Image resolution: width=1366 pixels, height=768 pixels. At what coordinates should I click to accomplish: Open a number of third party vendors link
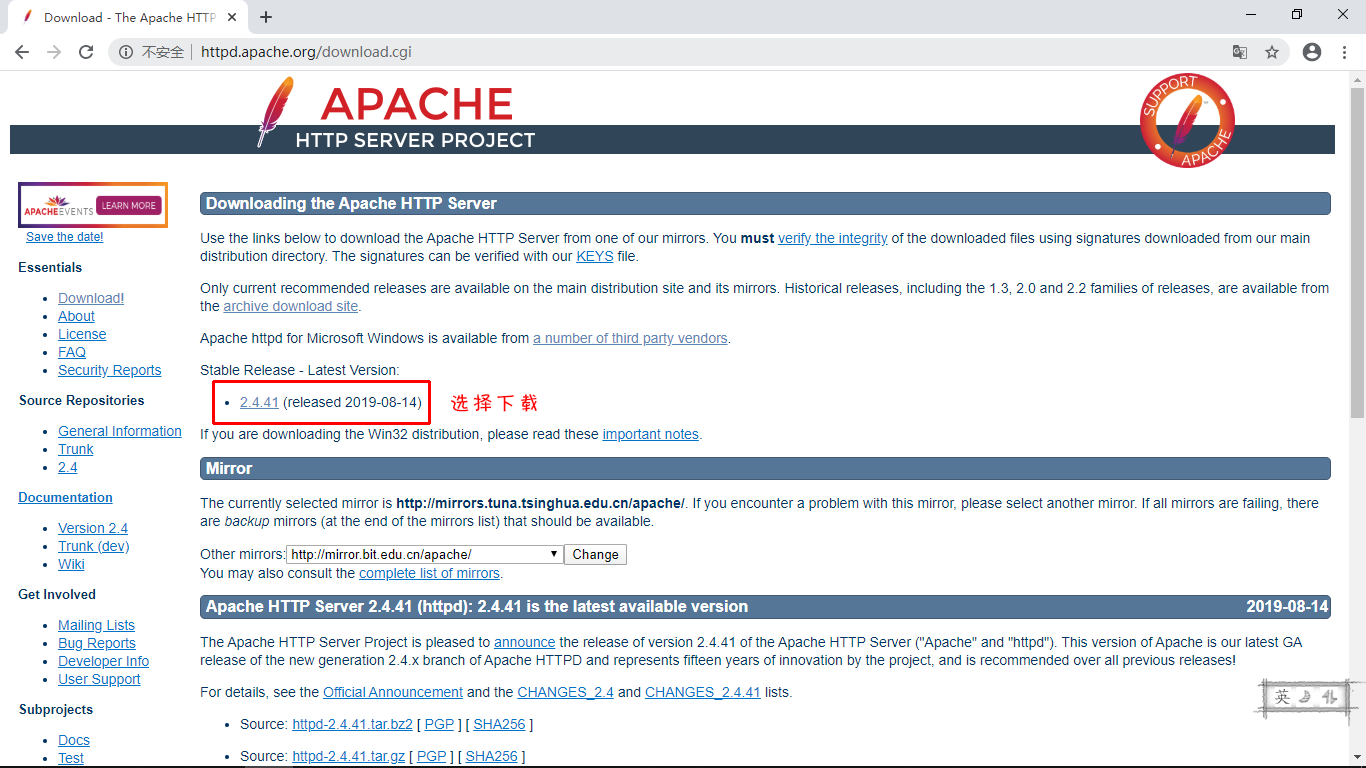630,338
